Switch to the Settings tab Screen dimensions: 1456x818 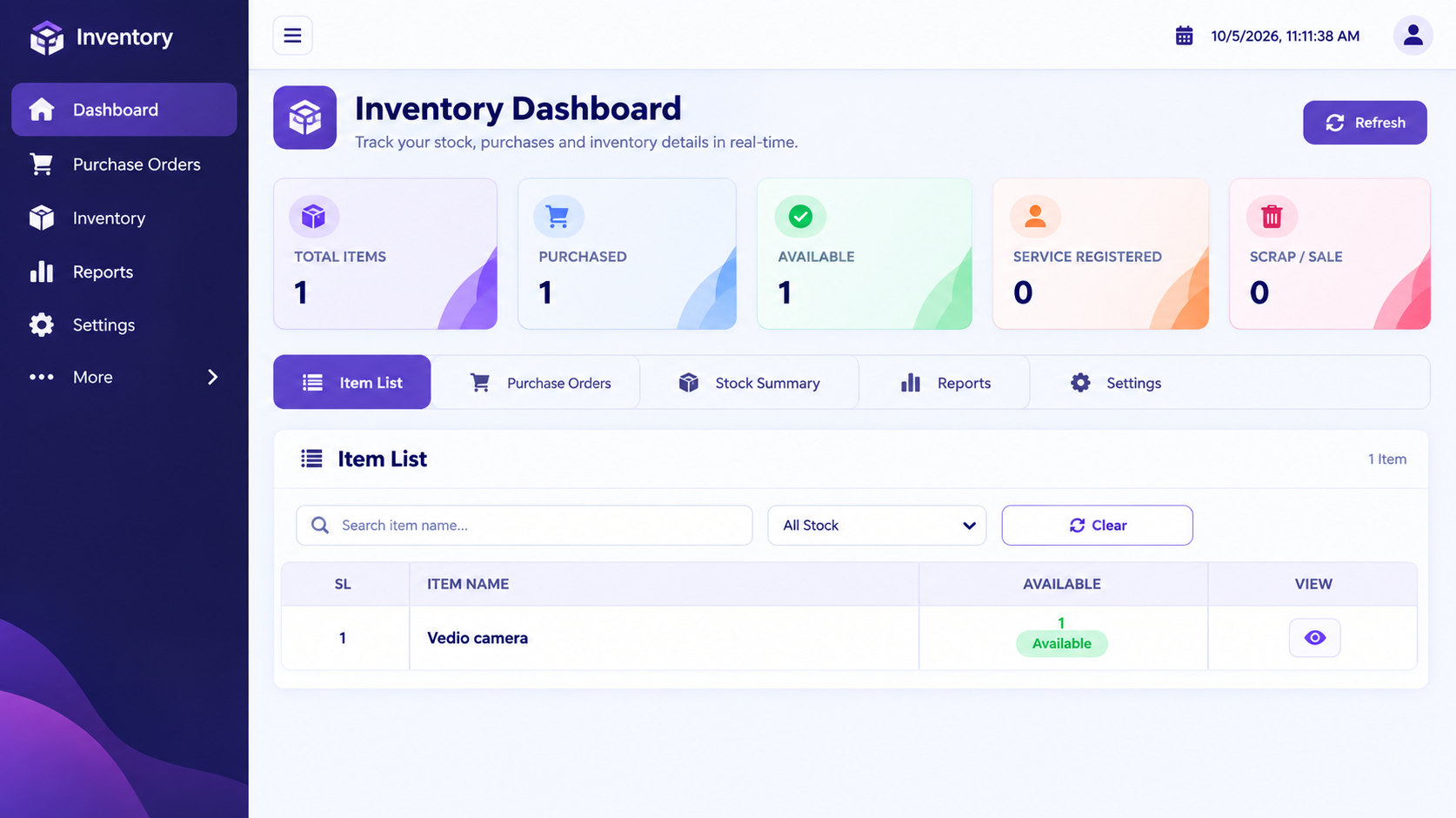tap(1116, 383)
